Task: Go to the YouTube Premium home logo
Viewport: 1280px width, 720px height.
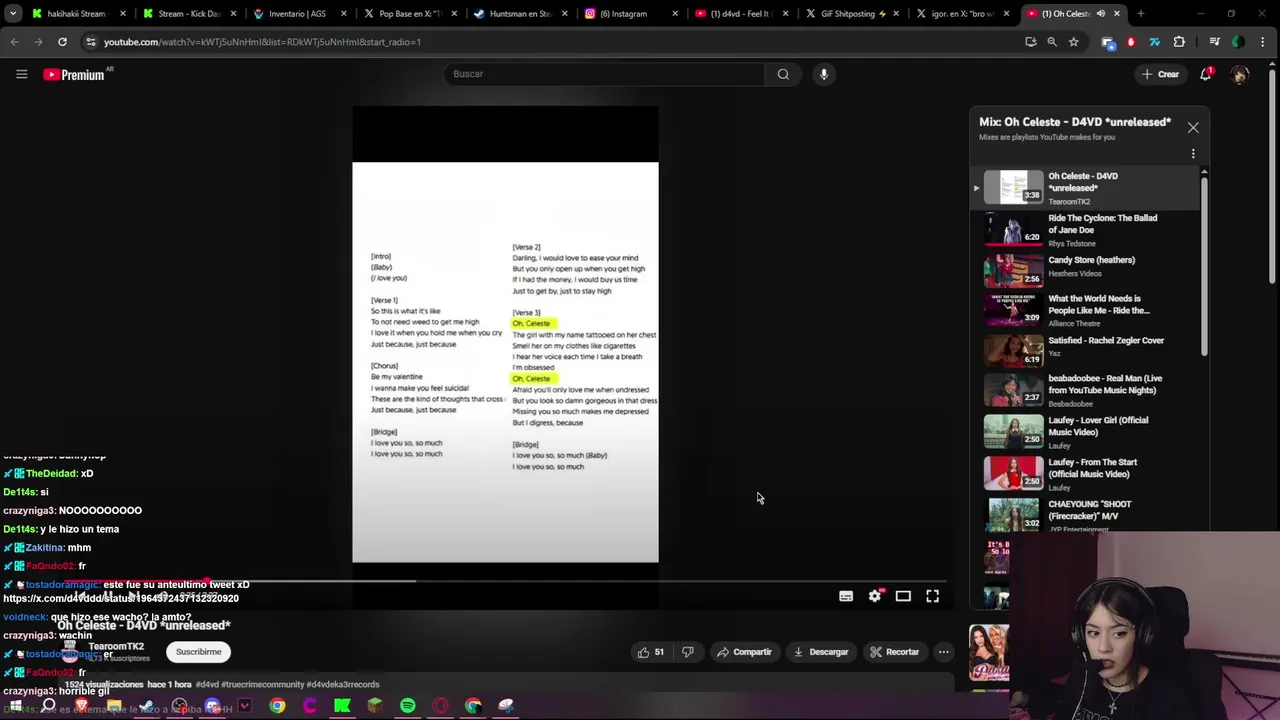Action: 75,74
